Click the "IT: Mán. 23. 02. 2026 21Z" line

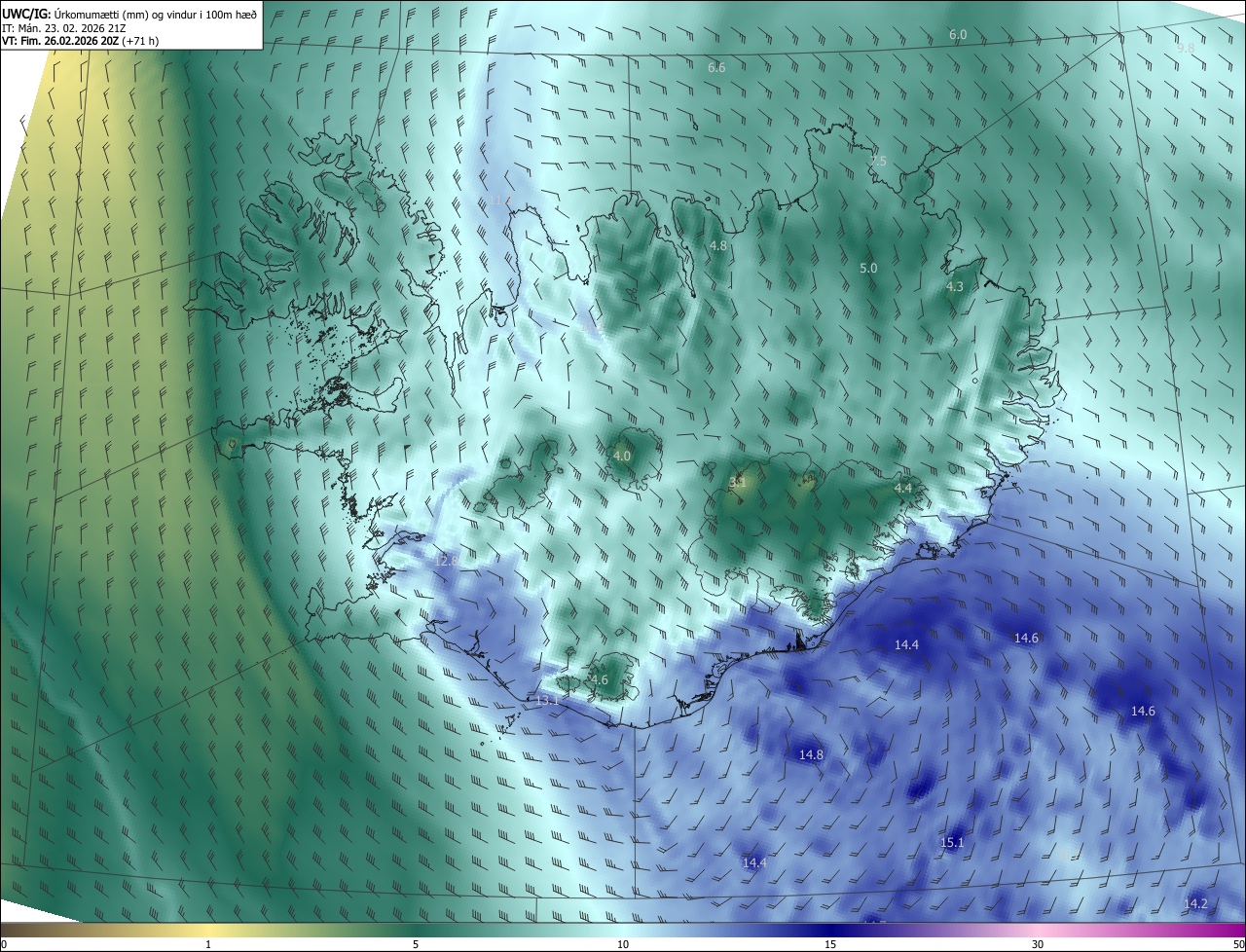pos(64,28)
